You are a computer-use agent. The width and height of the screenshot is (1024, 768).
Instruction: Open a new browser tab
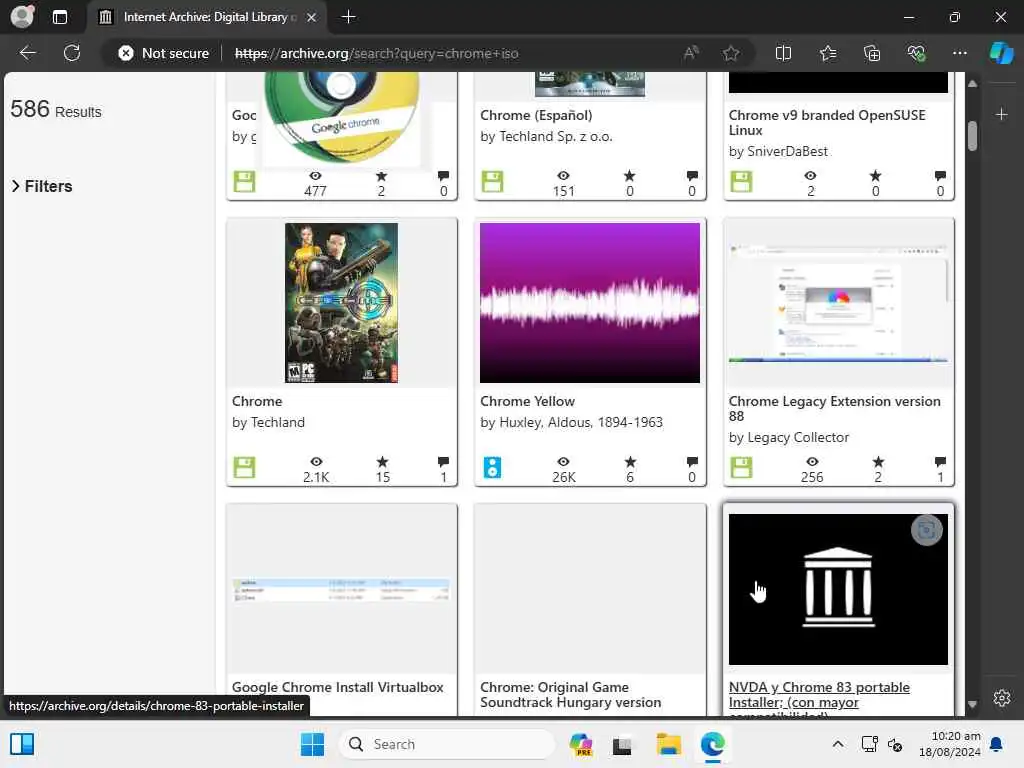point(348,17)
